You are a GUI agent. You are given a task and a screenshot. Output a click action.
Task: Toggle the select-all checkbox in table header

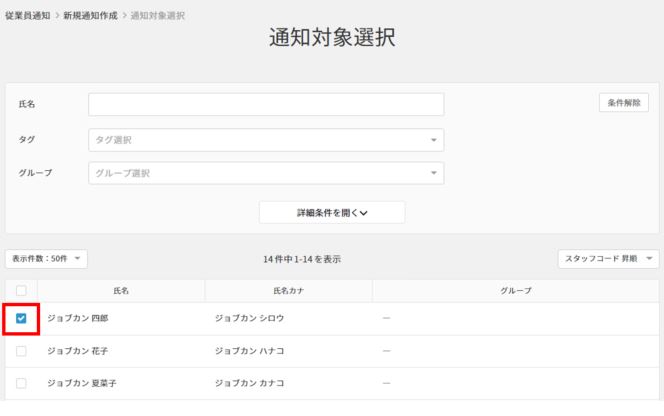(21, 290)
